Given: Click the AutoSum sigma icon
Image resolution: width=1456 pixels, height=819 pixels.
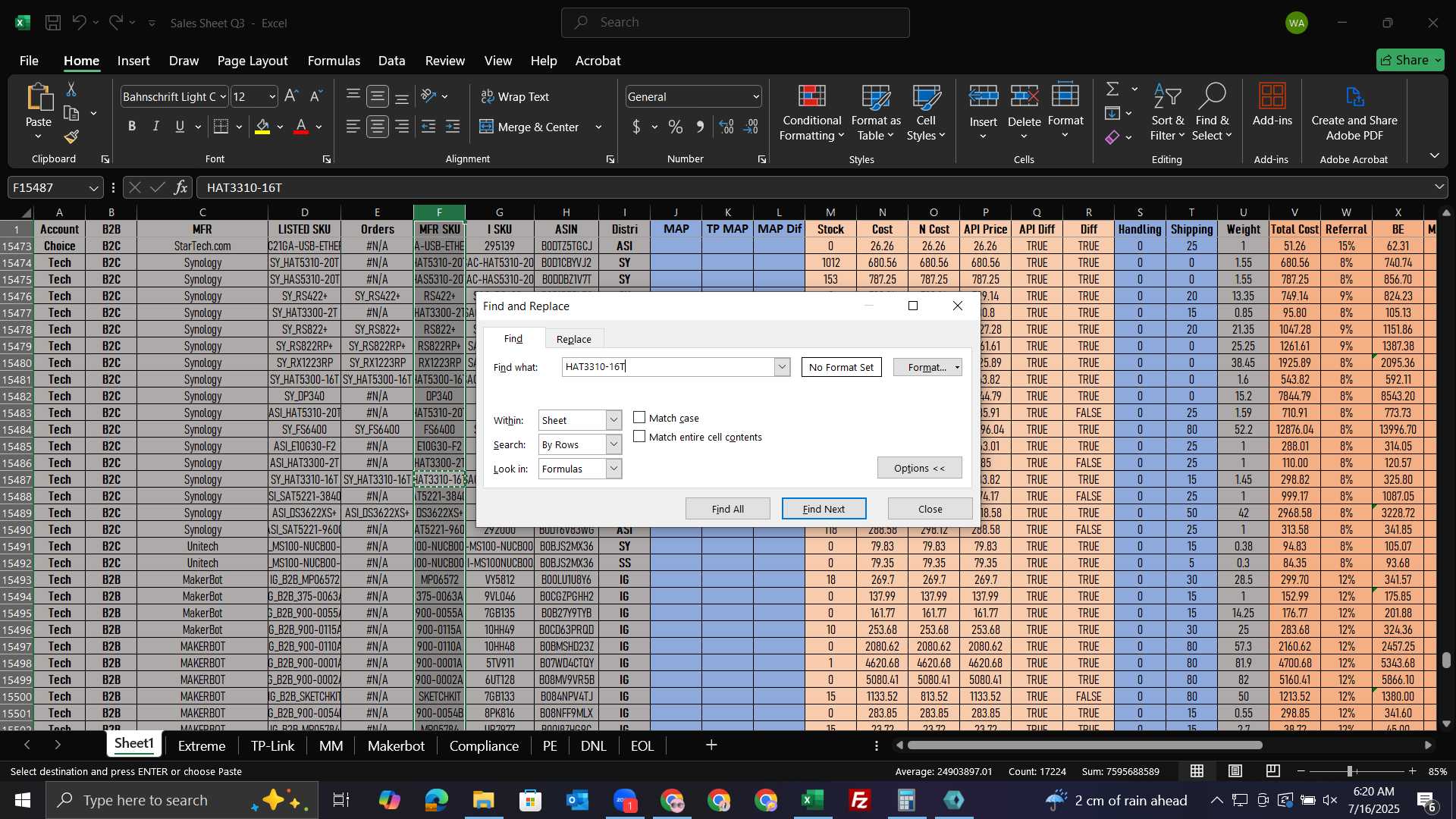Looking at the screenshot, I should click(x=1112, y=89).
